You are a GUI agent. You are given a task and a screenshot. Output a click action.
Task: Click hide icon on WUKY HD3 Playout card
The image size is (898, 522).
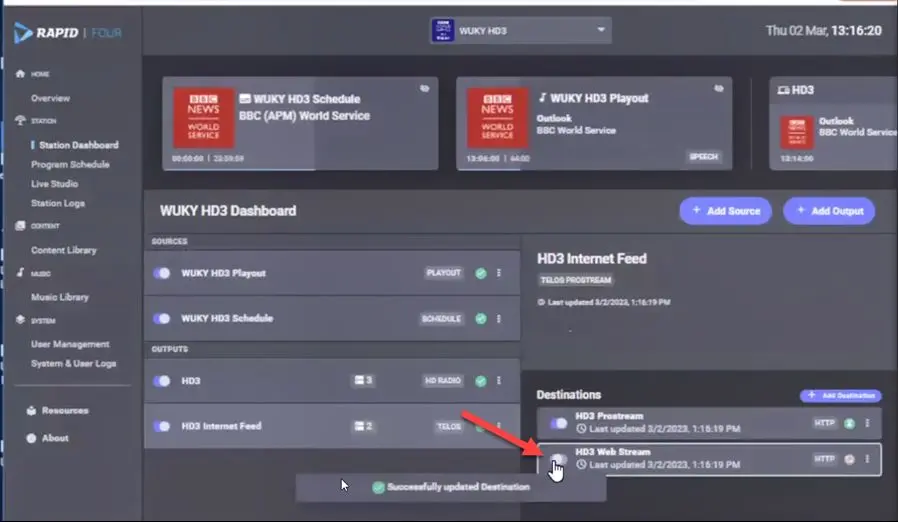[x=719, y=88]
